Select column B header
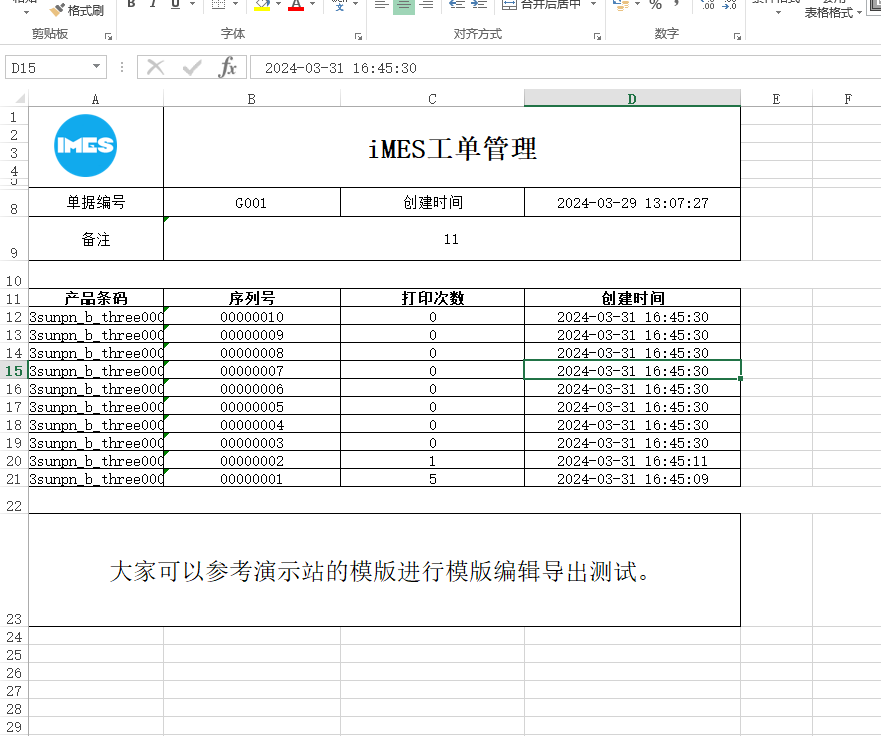Screen dimensions: 881x736 pos(252,99)
